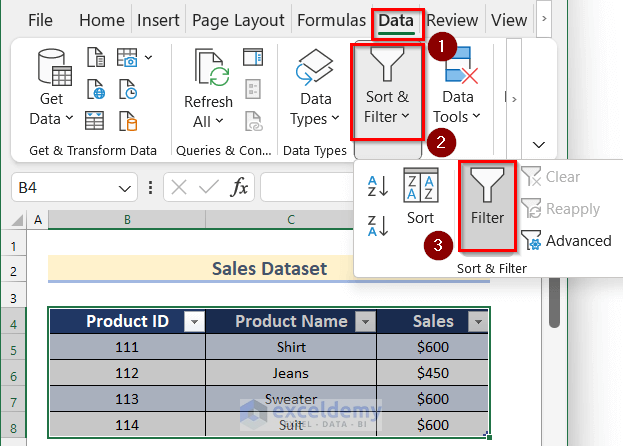Click the cell containing $450
Image resolution: width=623 pixels, height=446 pixels.
click(433, 373)
